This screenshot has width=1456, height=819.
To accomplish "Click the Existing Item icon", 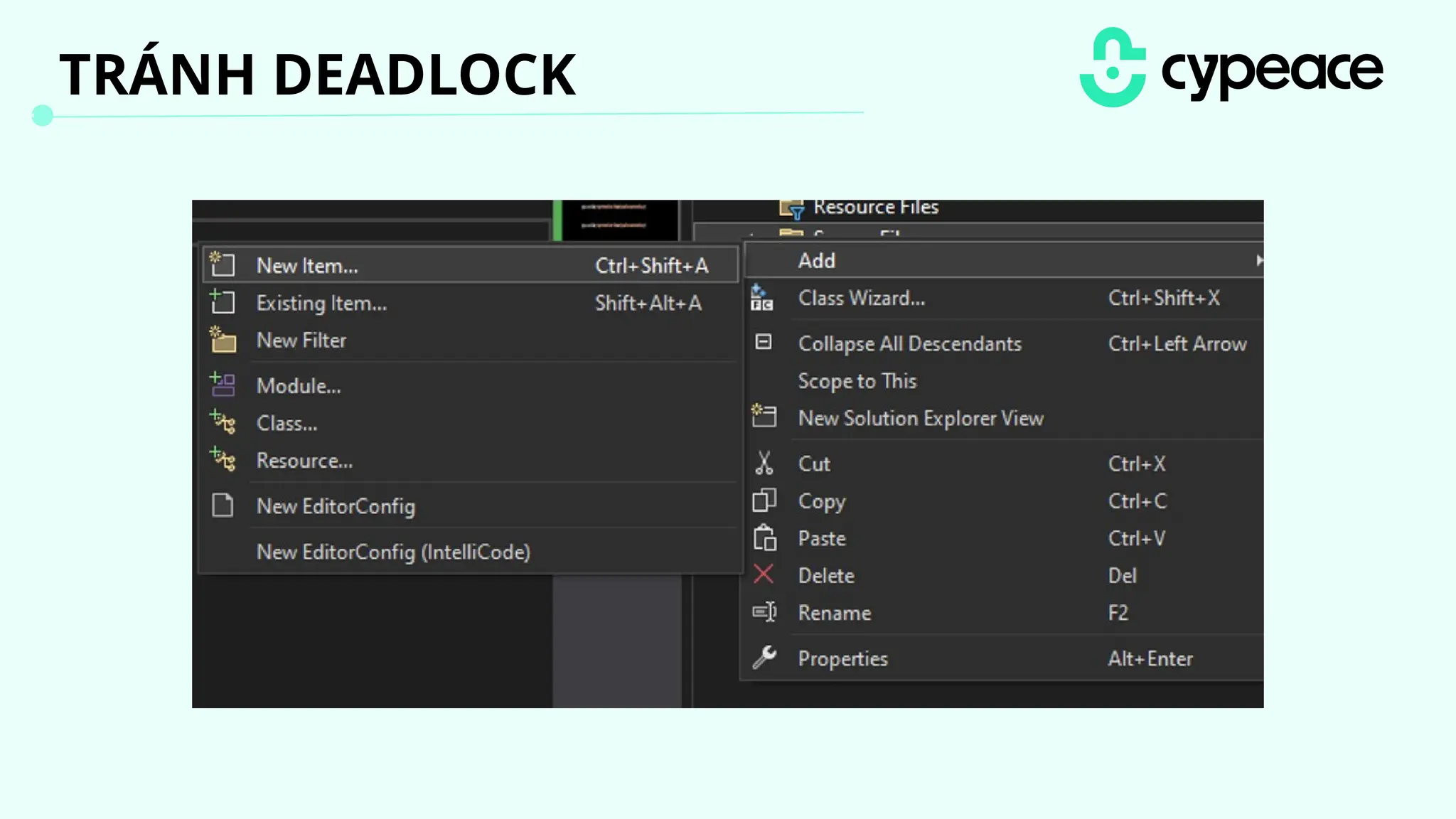I will [x=222, y=302].
